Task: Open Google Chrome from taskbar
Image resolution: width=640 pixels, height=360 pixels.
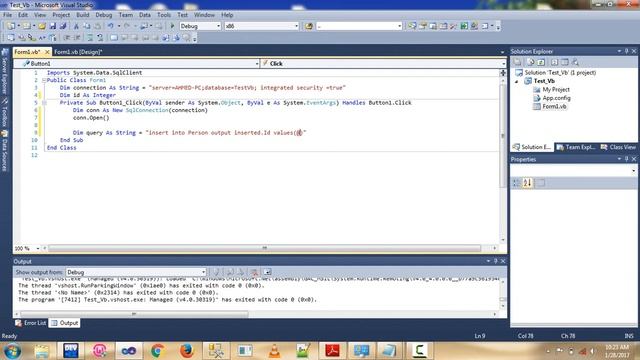Action: pos(158,351)
